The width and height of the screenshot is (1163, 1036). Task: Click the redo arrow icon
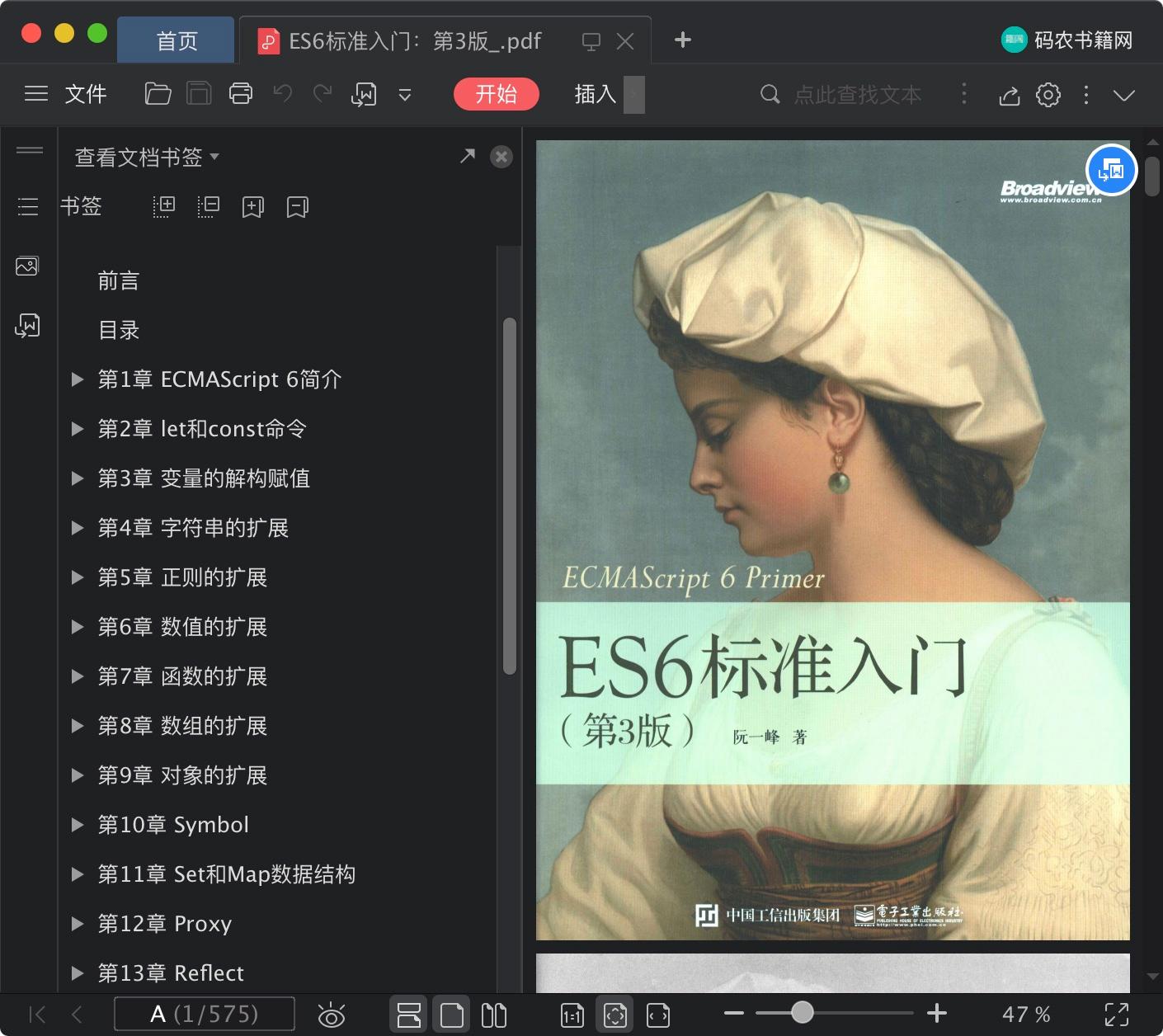(x=323, y=94)
